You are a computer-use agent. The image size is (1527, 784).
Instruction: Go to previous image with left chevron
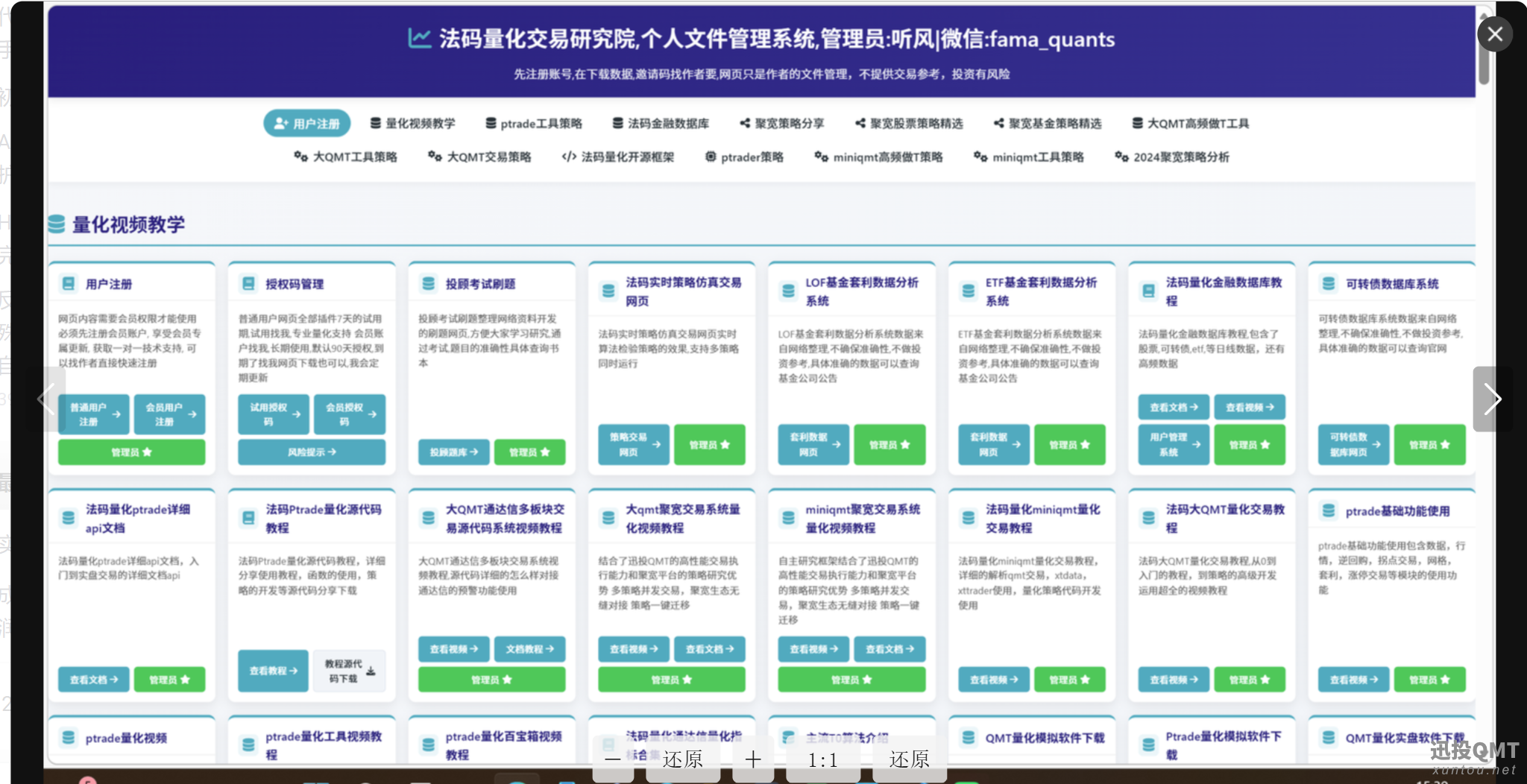[45, 399]
